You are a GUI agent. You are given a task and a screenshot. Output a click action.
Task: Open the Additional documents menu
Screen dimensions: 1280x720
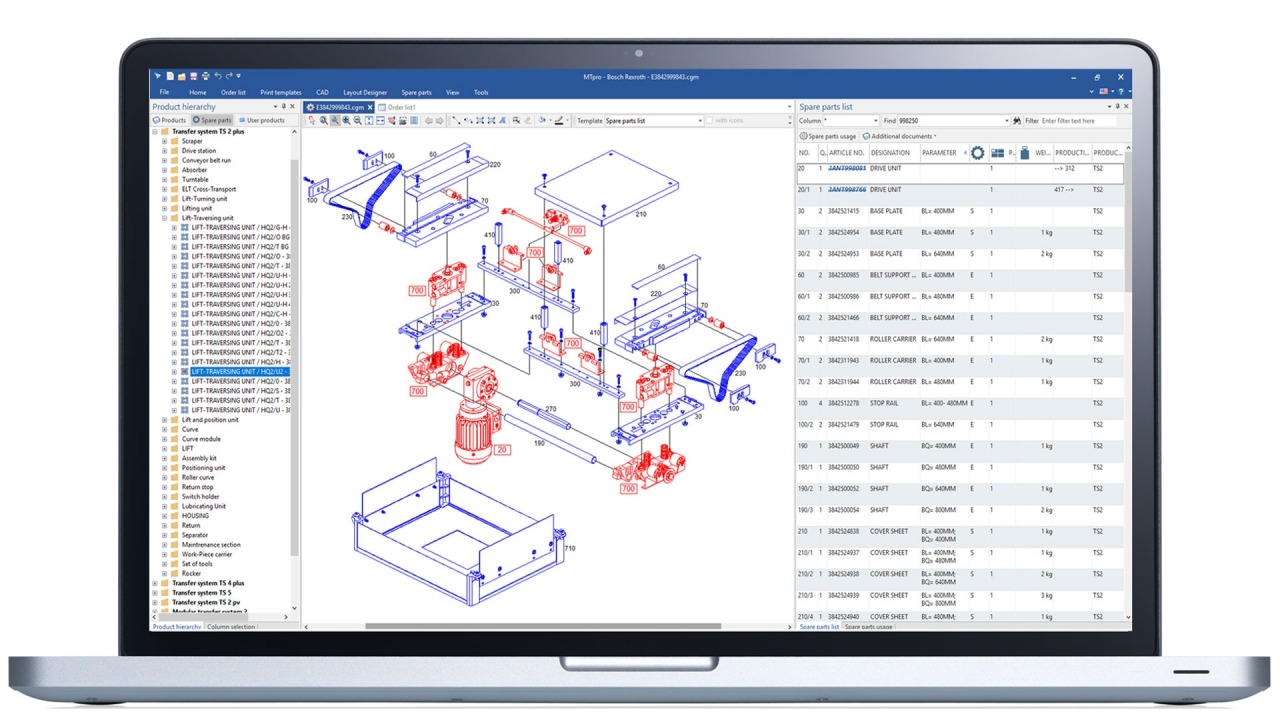click(x=899, y=135)
